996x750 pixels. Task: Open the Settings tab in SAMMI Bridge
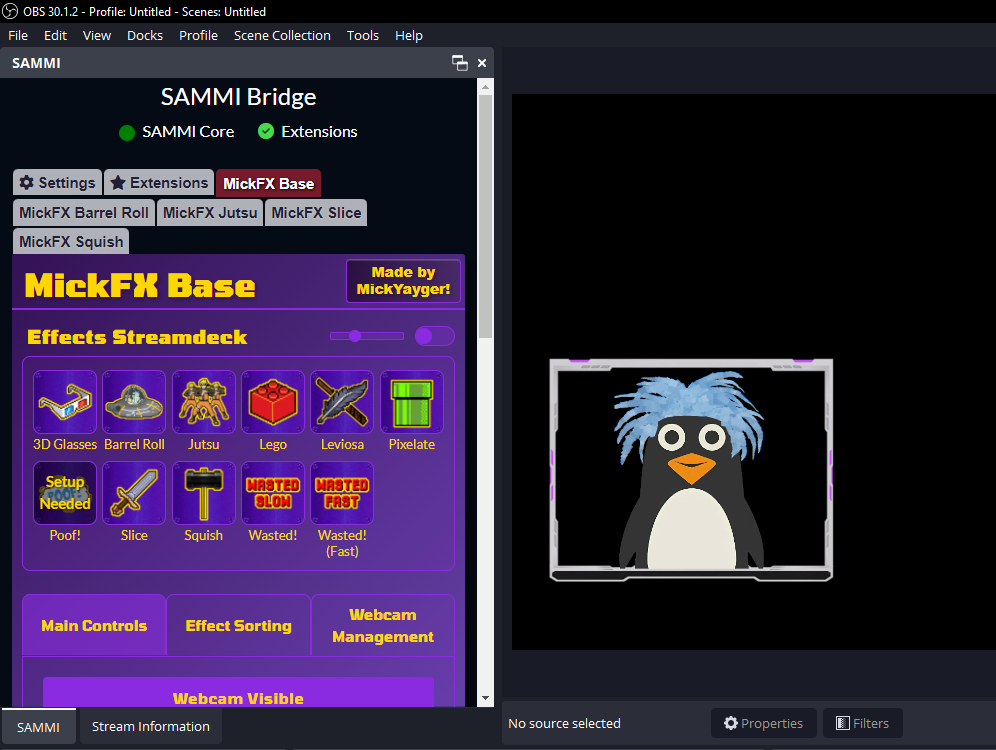point(57,183)
